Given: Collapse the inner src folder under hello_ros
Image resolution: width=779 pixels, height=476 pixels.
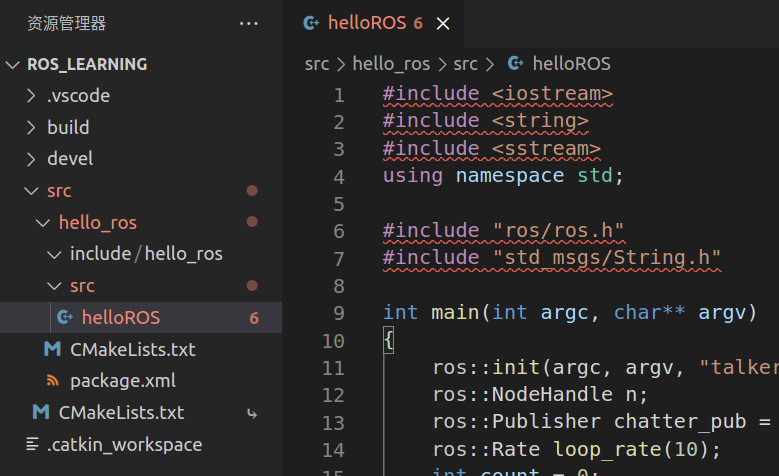Looking at the screenshot, I should 54,286.
